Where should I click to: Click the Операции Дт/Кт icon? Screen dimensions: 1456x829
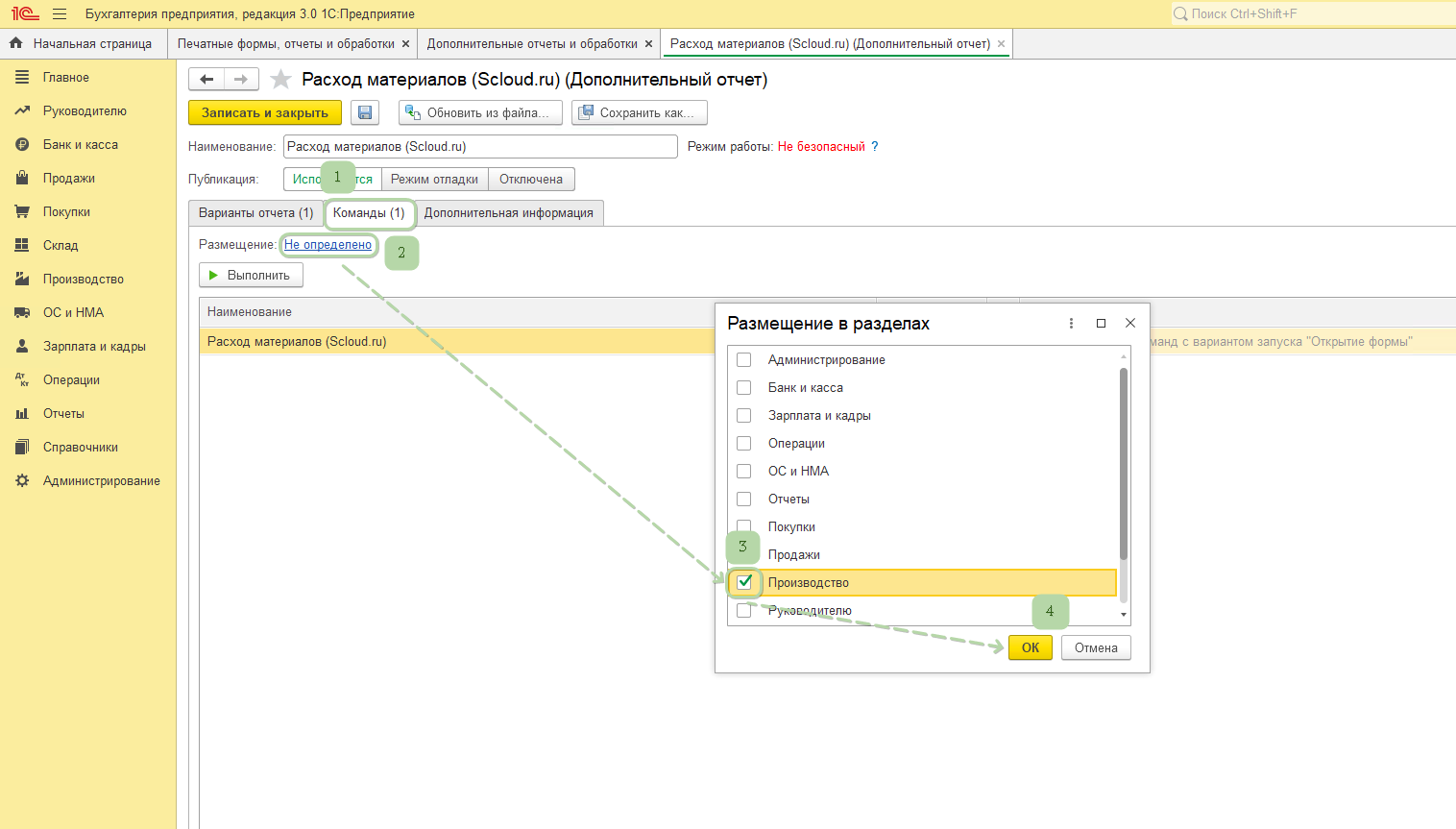coord(22,379)
